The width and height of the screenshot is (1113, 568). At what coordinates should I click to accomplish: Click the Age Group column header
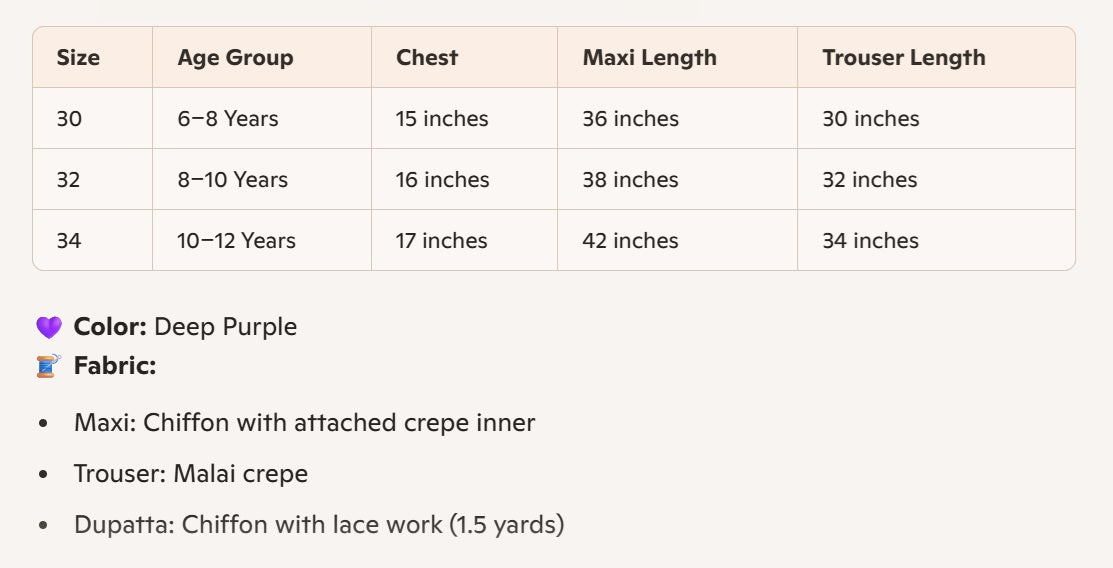click(235, 58)
